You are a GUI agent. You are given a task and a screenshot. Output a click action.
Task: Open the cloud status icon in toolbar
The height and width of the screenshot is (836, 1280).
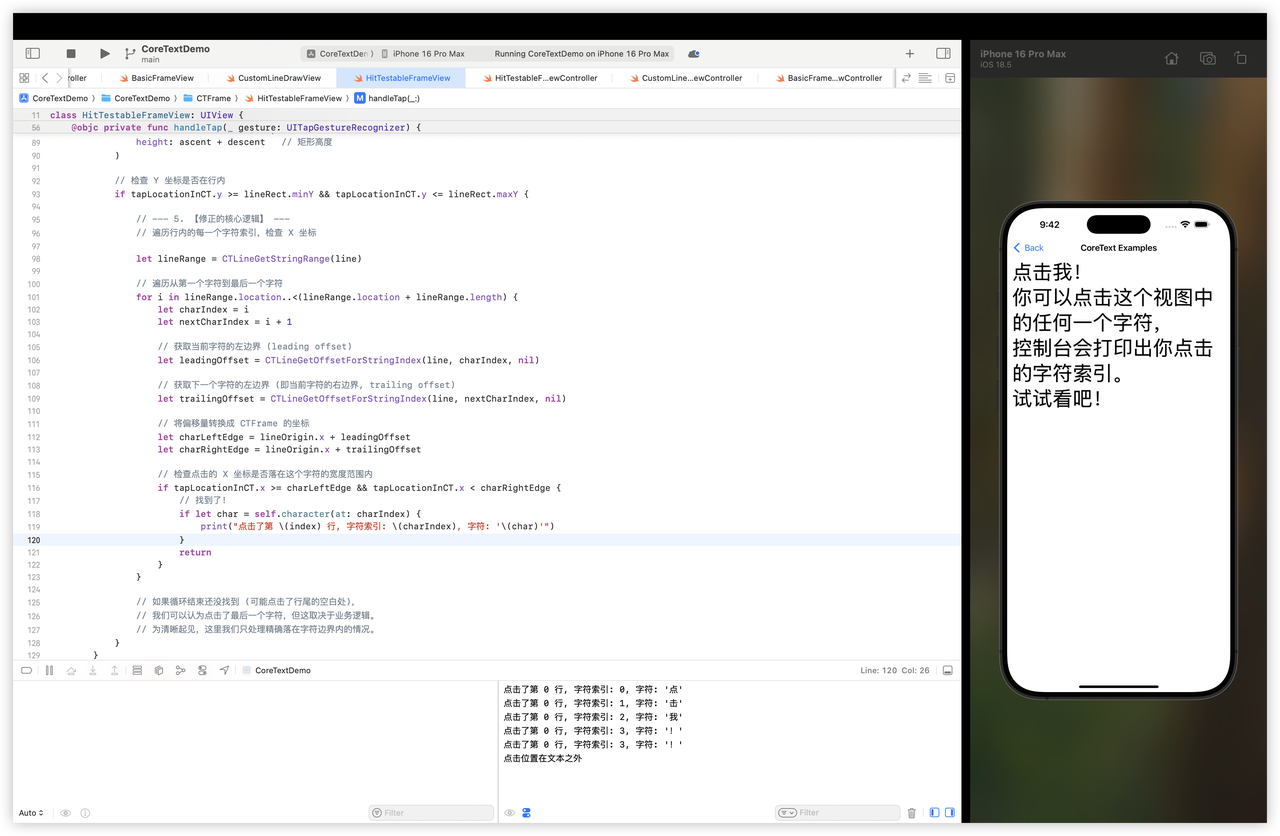[693, 54]
